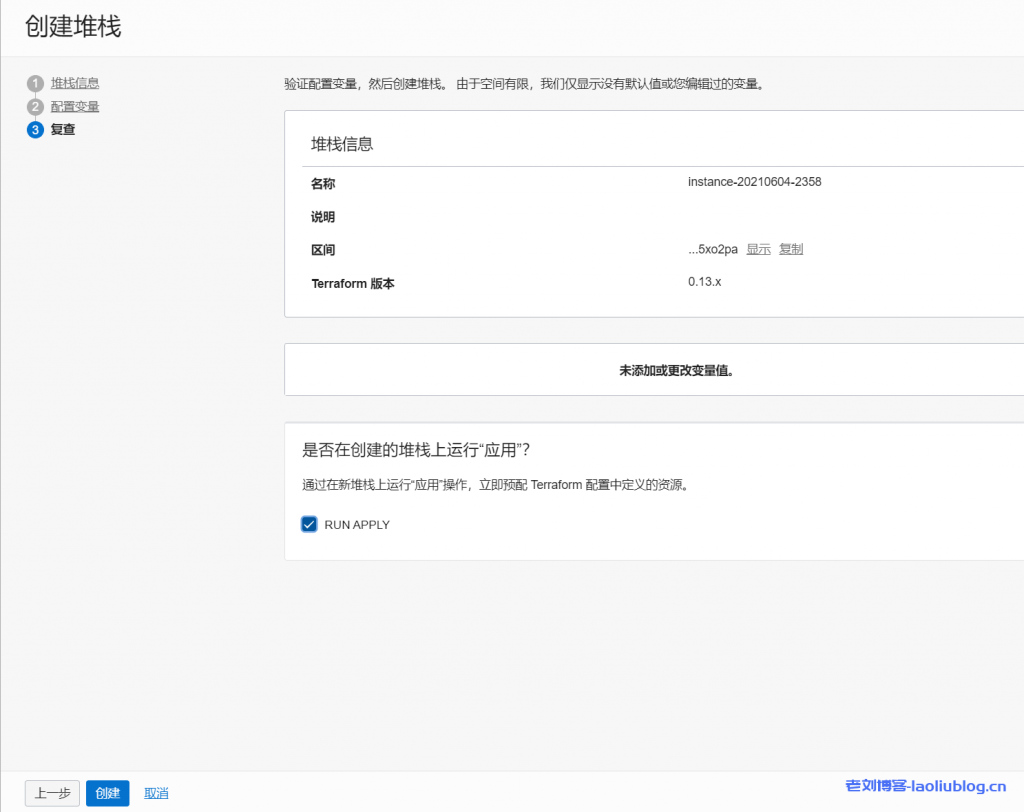Click the 创建堆栈 page title
This screenshot has width=1024, height=812.
coord(73,27)
